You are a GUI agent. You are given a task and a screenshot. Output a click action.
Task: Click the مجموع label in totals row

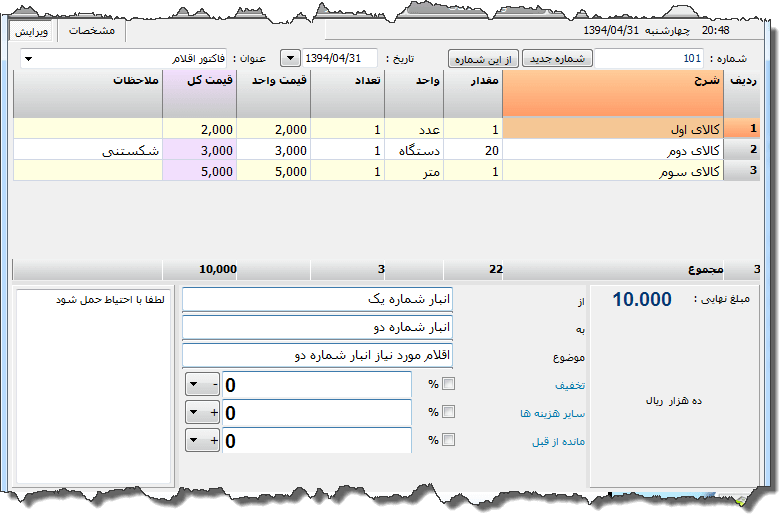pos(705,270)
